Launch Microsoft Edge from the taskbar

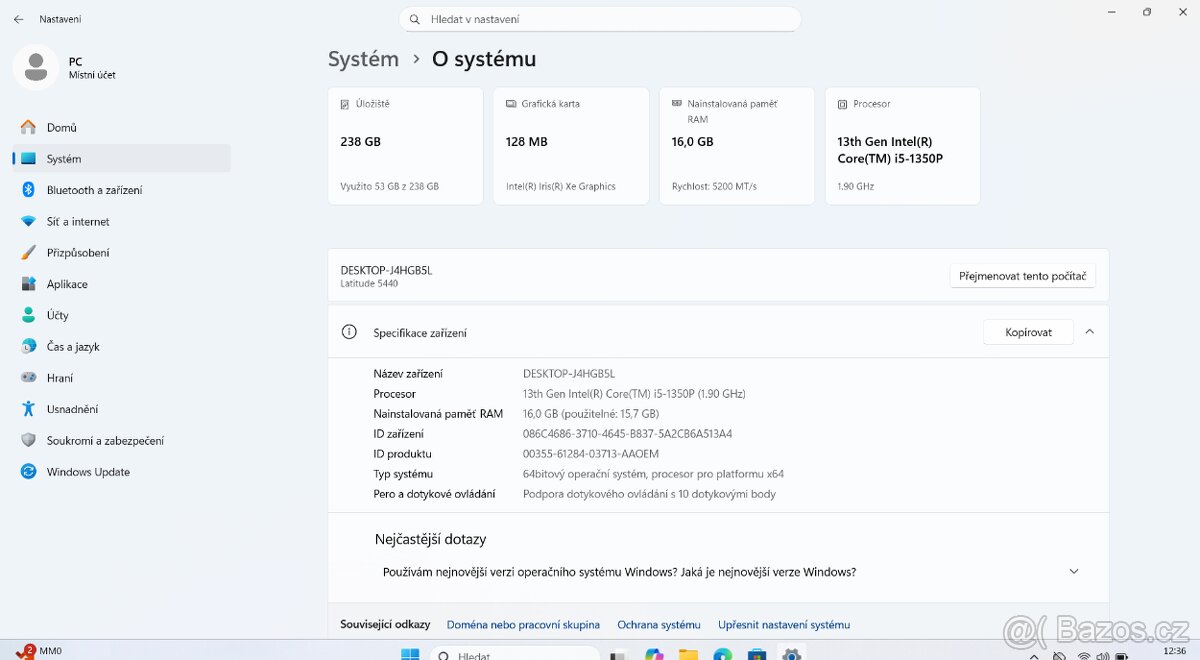(x=722, y=655)
